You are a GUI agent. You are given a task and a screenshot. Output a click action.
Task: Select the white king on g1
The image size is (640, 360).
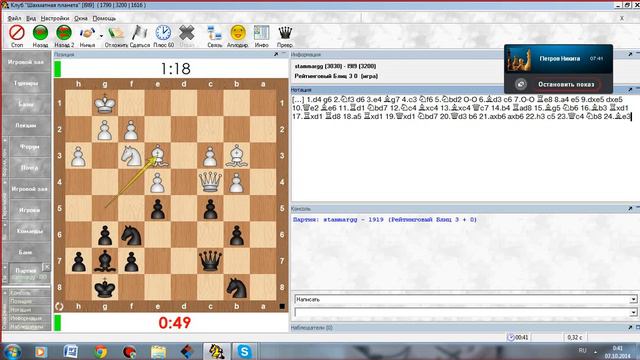tap(105, 103)
